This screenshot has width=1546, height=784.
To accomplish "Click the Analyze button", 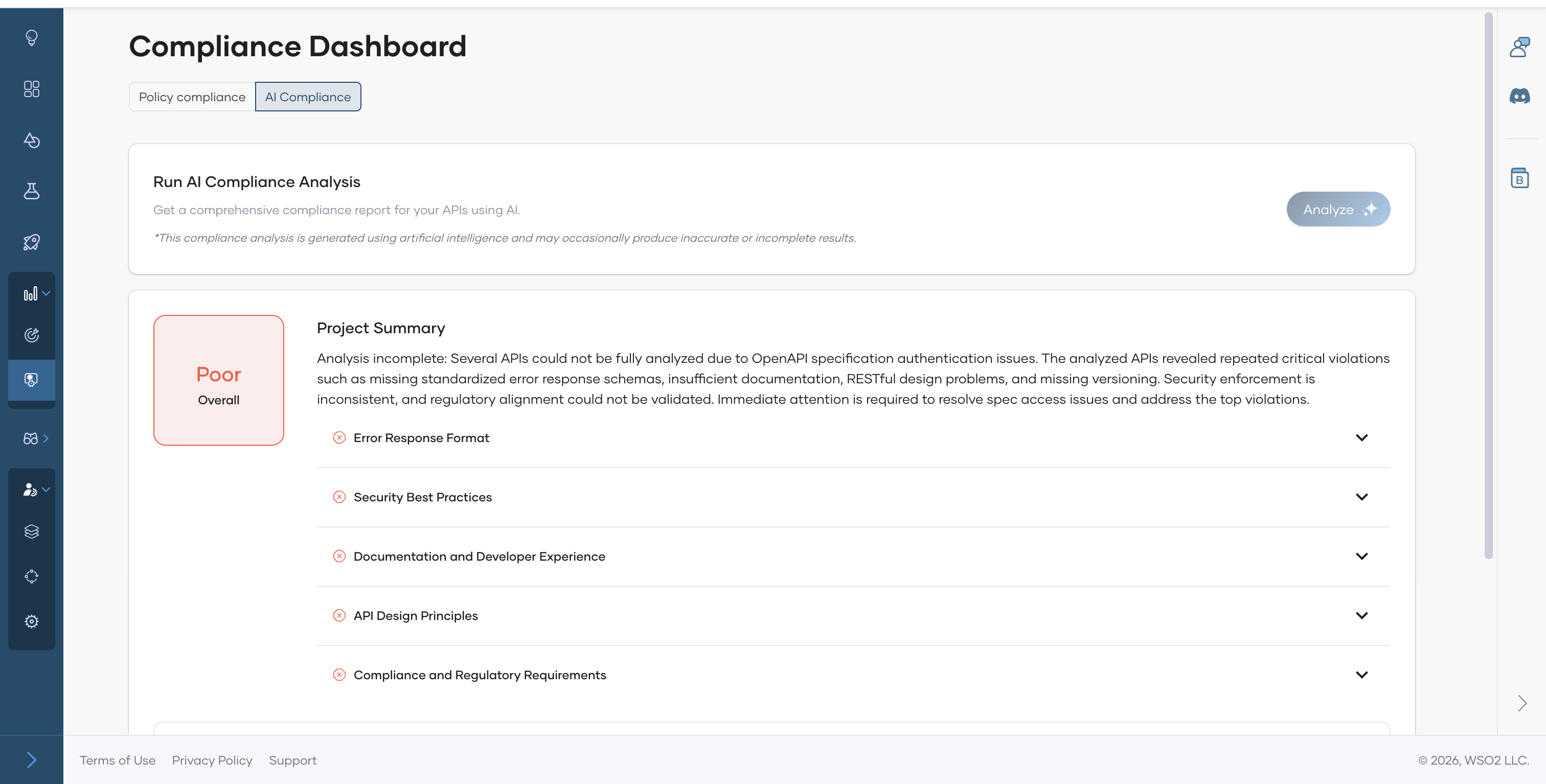I will (x=1338, y=210).
